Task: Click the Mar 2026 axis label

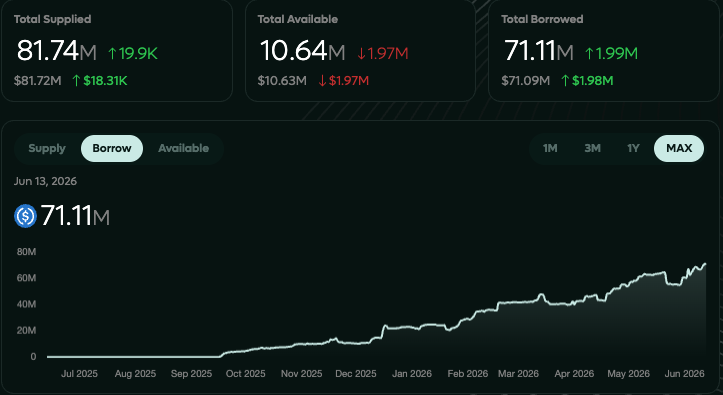Action: pos(518,374)
